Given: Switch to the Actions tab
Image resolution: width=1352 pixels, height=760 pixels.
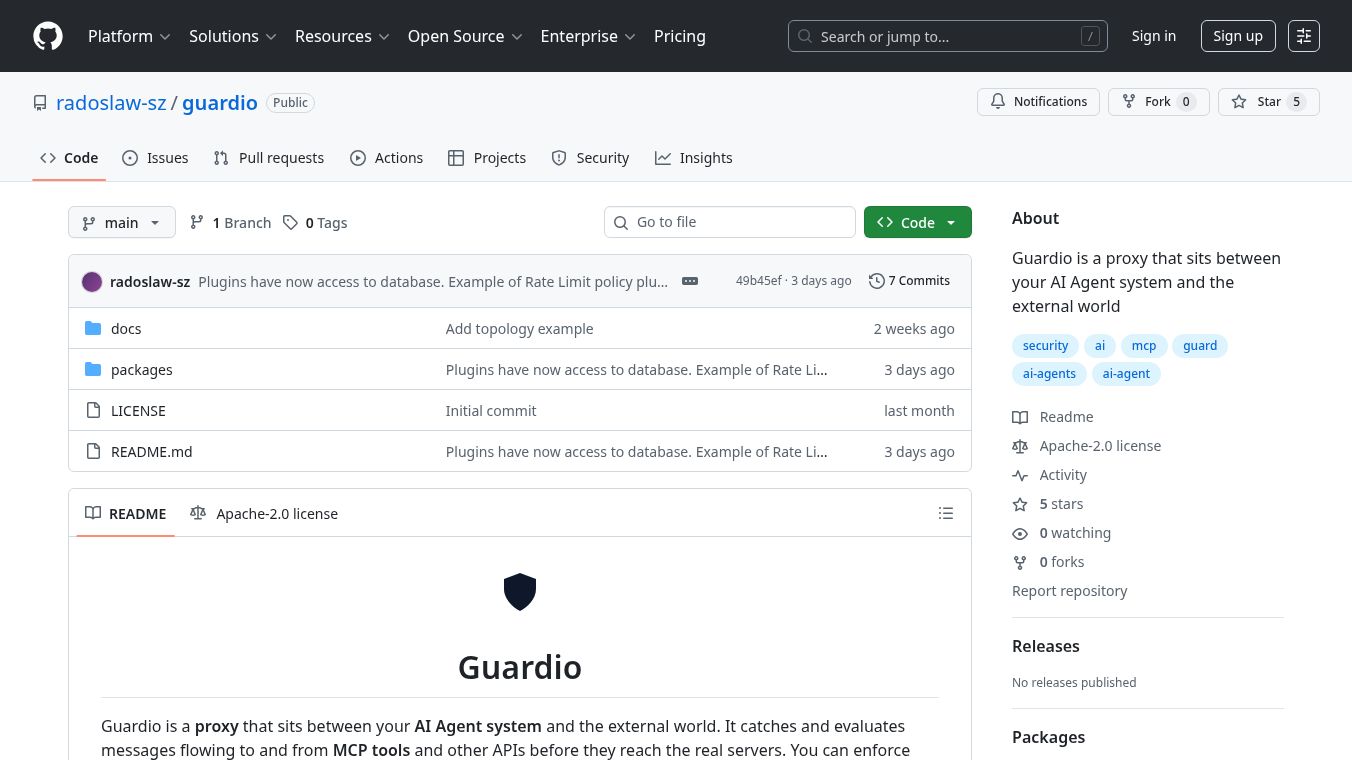Looking at the screenshot, I should click(387, 158).
